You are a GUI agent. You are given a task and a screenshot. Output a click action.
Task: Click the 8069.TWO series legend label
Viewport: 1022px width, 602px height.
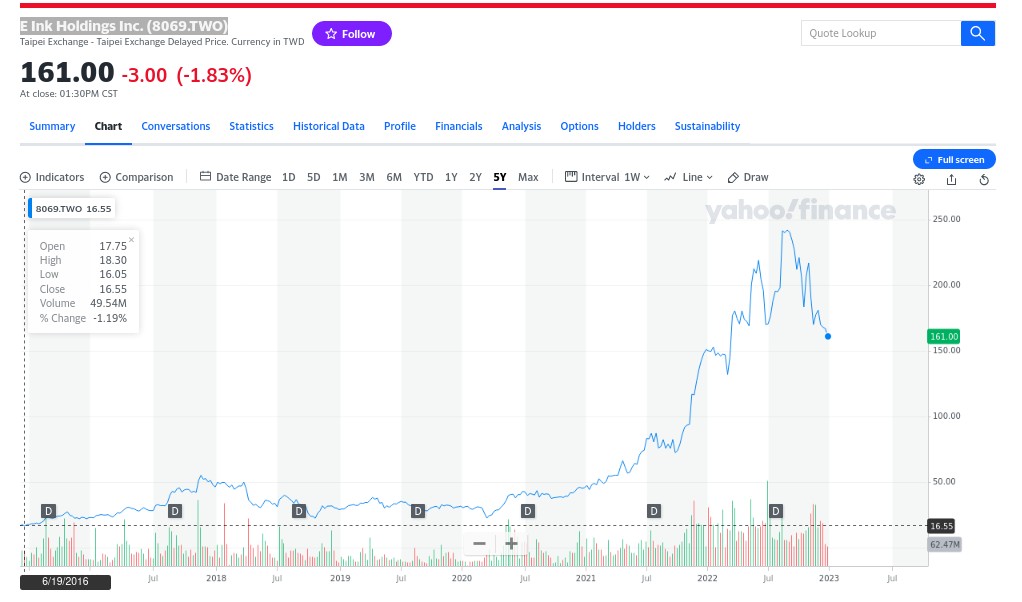72,208
